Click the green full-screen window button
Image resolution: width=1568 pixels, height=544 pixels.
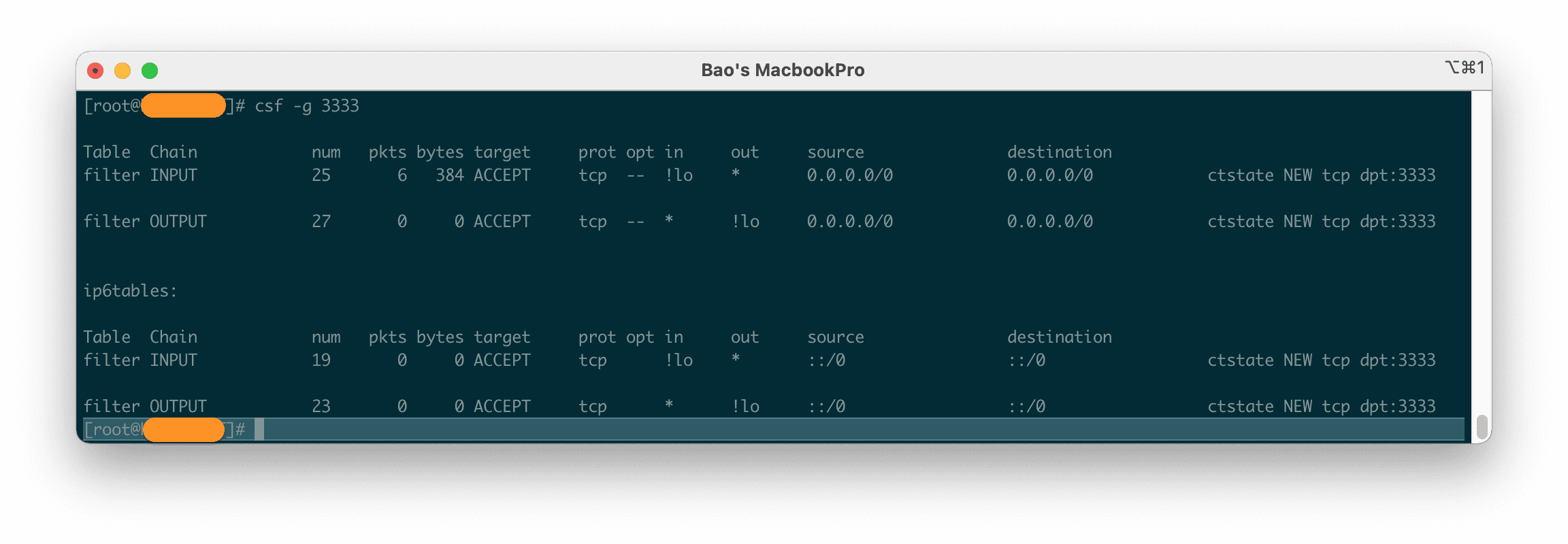150,71
